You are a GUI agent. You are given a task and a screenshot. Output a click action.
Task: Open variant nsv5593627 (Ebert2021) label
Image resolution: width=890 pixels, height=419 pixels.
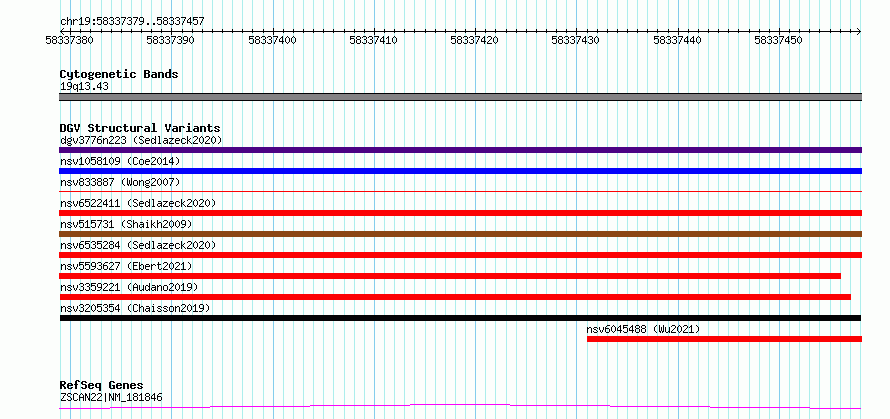pyautogui.click(x=126, y=266)
